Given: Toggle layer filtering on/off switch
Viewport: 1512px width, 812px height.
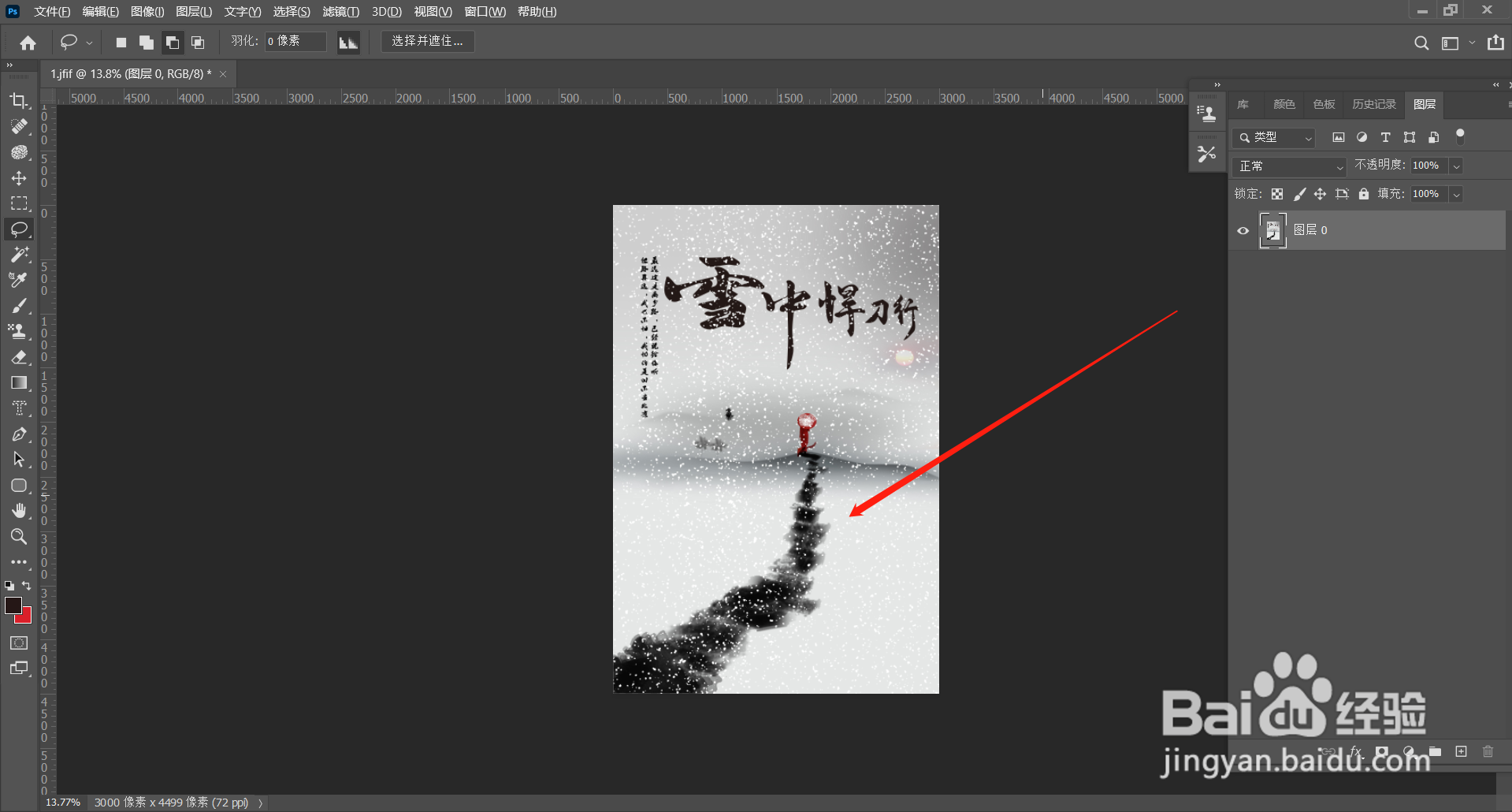Looking at the screenshot, I should click(1460, 136).
